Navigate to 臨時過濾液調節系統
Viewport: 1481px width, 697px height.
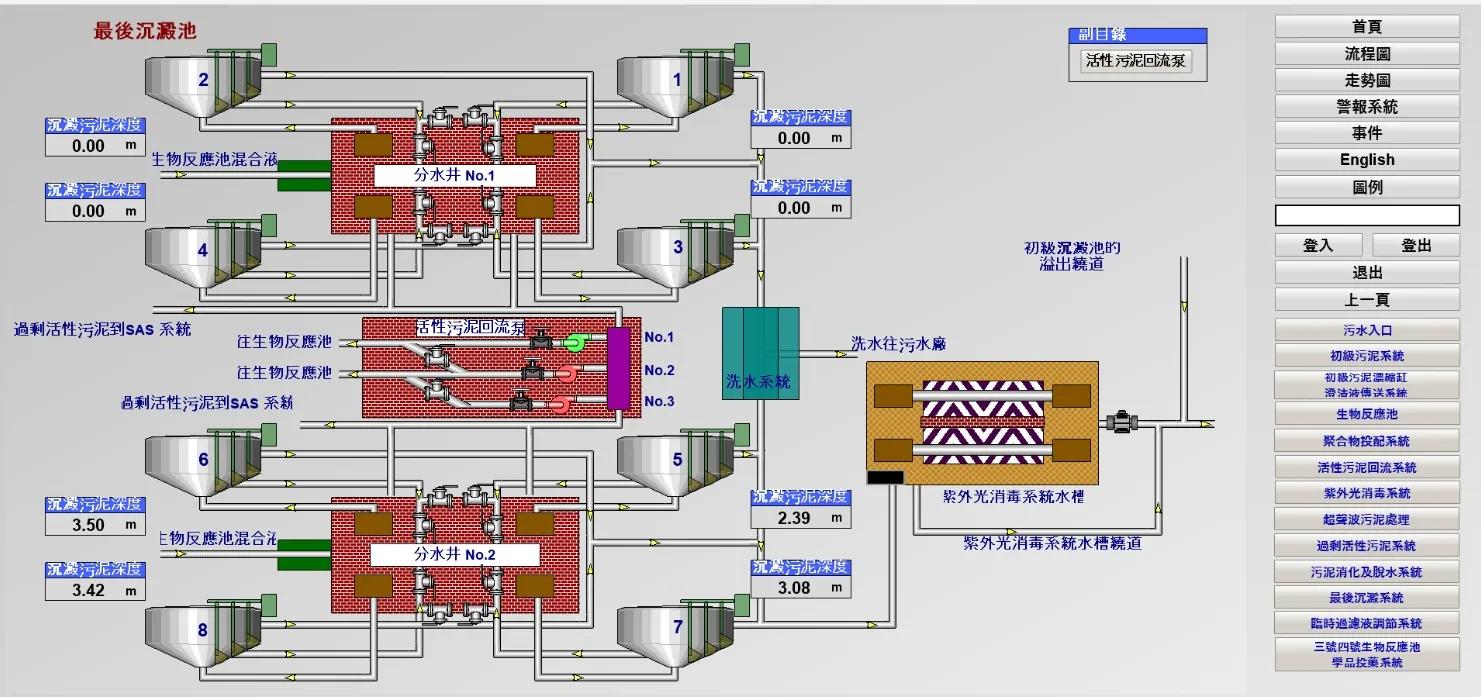(1367, 624)
